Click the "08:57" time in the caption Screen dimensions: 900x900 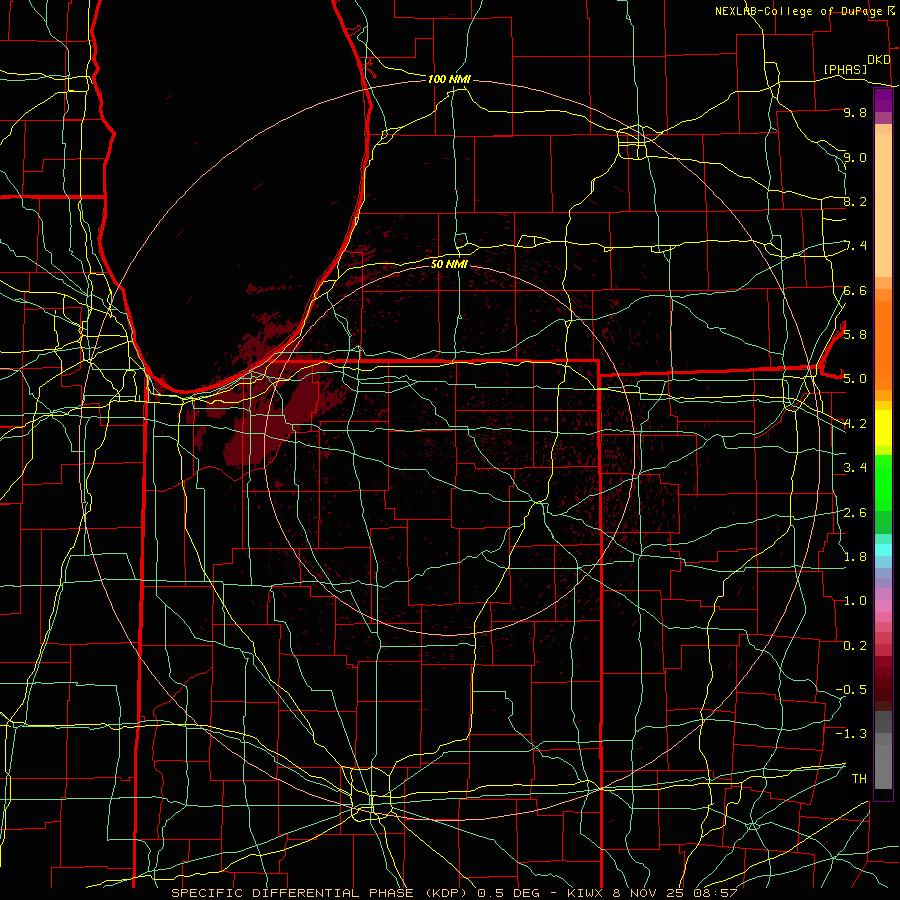click(x=717, y=893)
